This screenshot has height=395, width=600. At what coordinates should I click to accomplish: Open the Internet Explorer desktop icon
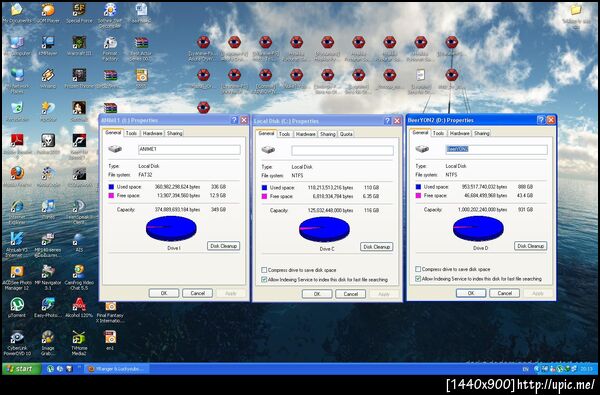(16, 212)
